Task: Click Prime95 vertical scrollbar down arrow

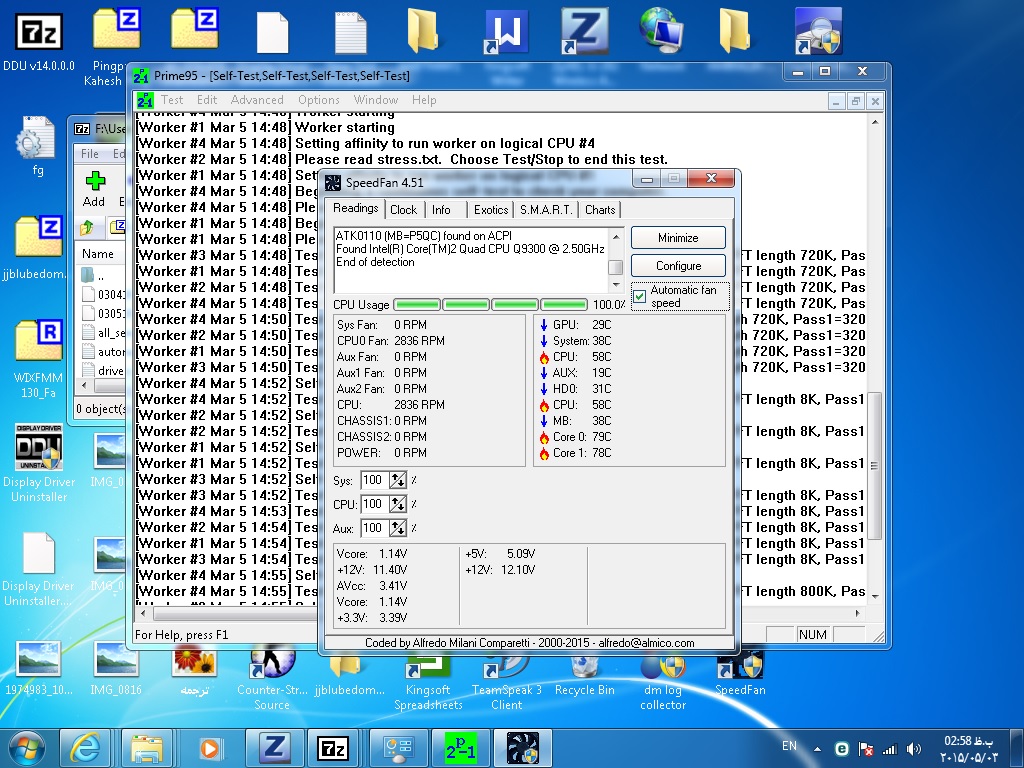Action: click(x=875, y=596)
